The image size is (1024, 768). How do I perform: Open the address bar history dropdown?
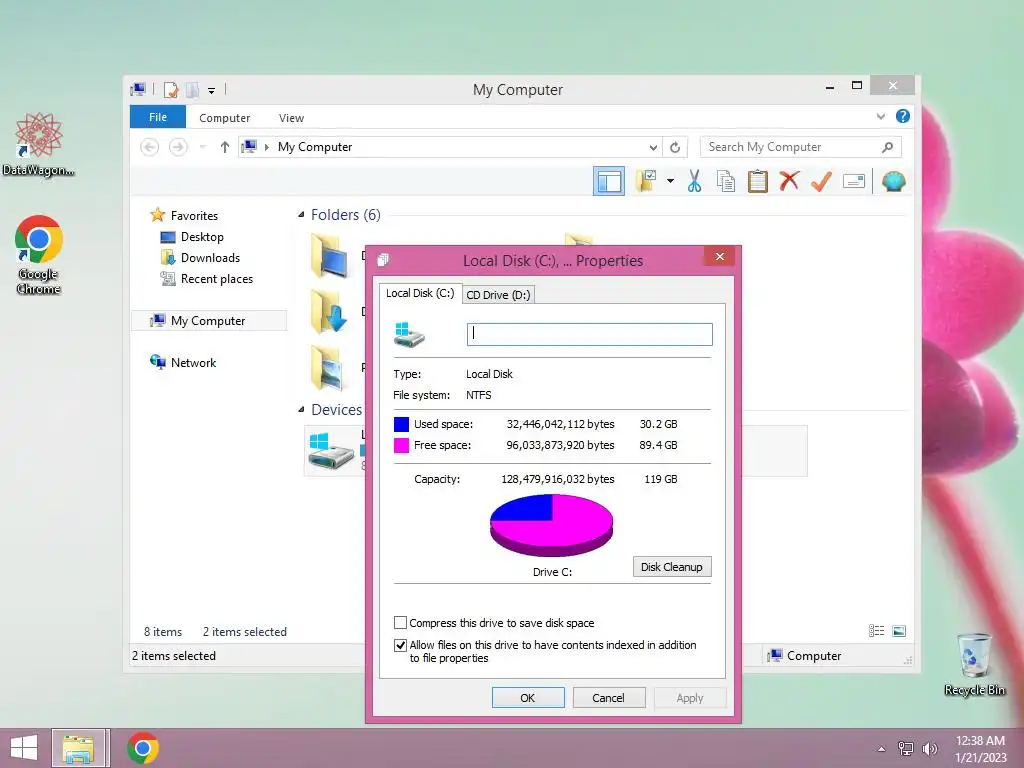point(652,148)
